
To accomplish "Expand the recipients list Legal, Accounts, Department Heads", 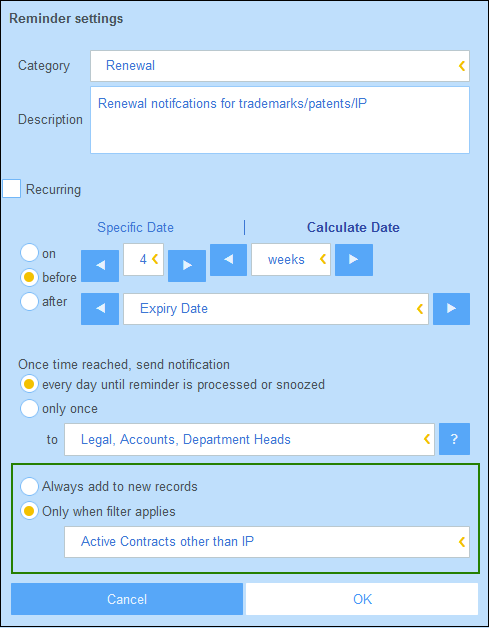I will tap(249, 439).
